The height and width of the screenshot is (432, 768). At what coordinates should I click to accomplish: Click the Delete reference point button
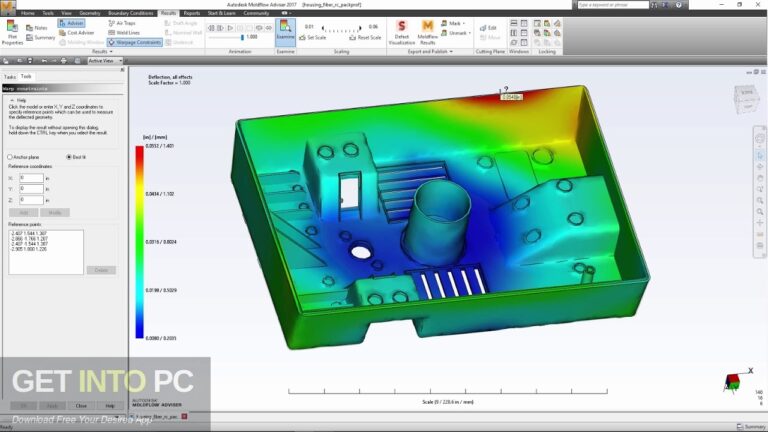click(101, 270)
